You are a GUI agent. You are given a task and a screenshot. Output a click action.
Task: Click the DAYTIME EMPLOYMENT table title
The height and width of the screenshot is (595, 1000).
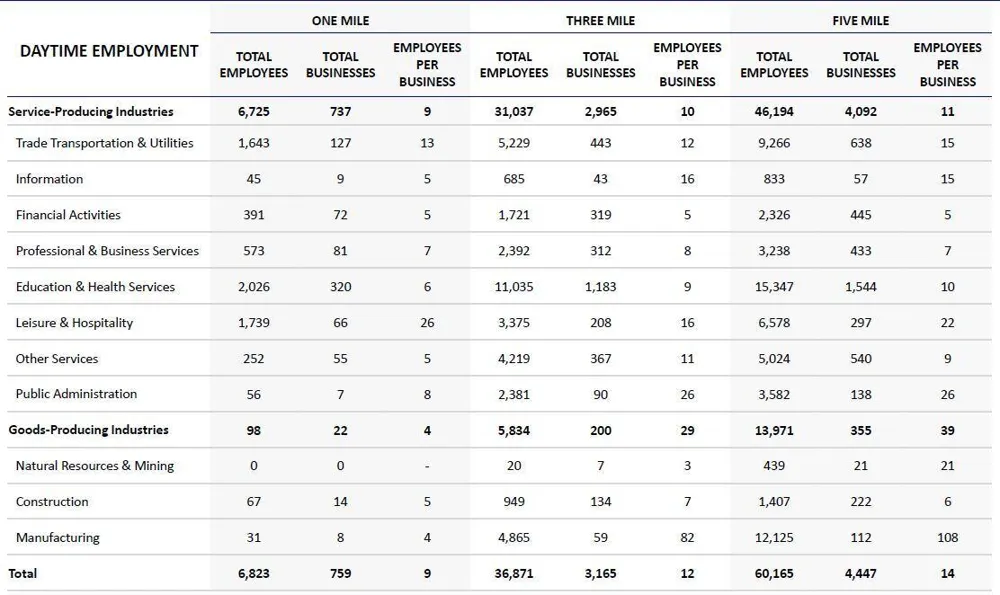(109, 51)
